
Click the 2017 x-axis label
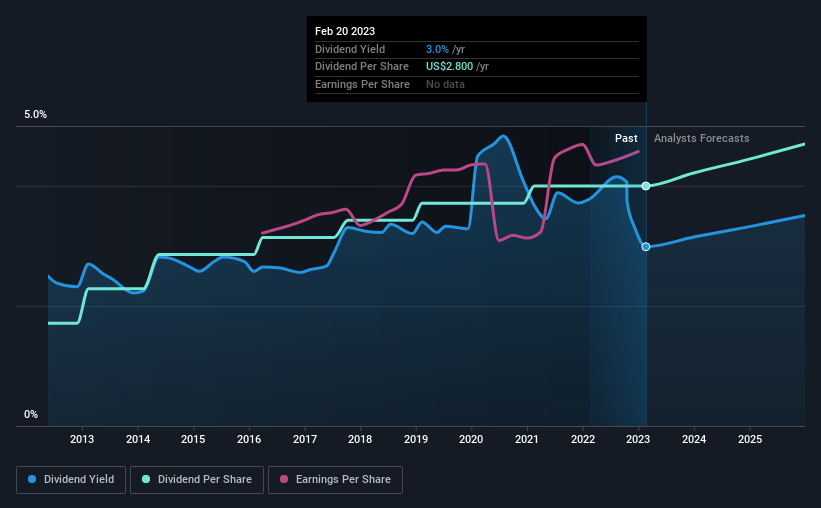305,439
